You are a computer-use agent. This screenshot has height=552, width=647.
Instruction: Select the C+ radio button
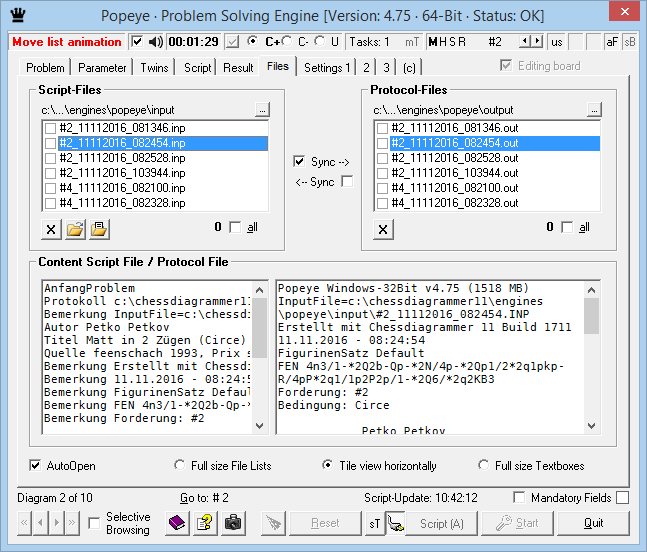point(252,41)
